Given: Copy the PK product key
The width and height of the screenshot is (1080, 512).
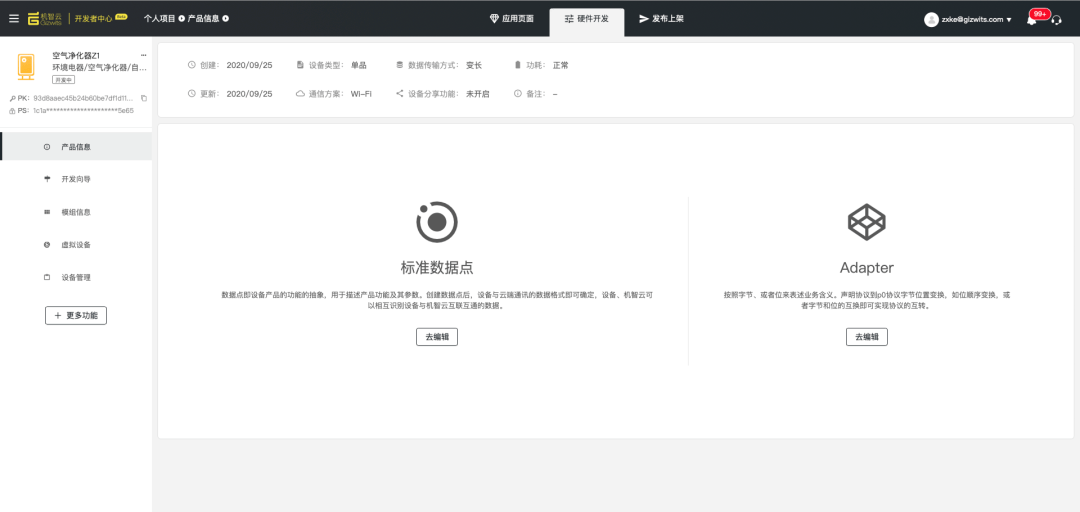Looking at the screenshot, I should [143, 99].
